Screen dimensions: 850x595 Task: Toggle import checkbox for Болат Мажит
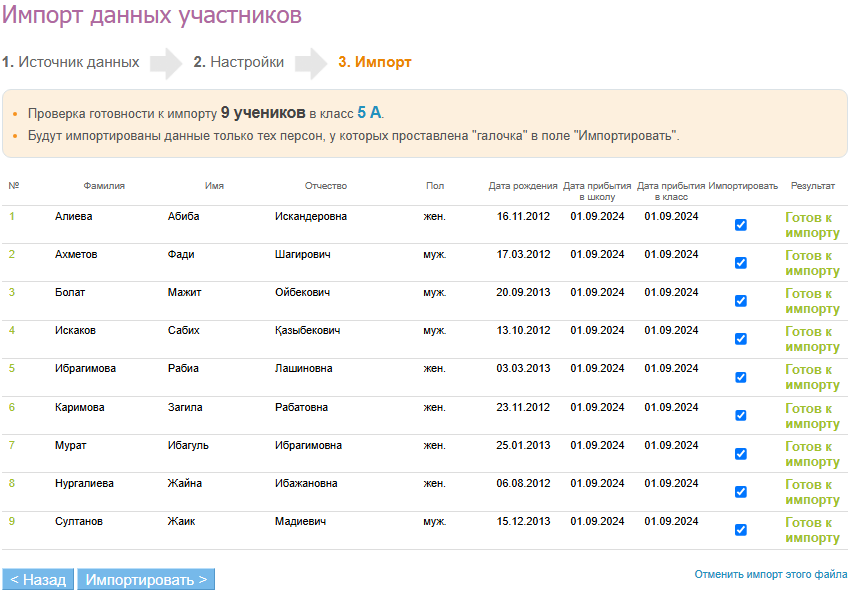[x=741, y=301]
